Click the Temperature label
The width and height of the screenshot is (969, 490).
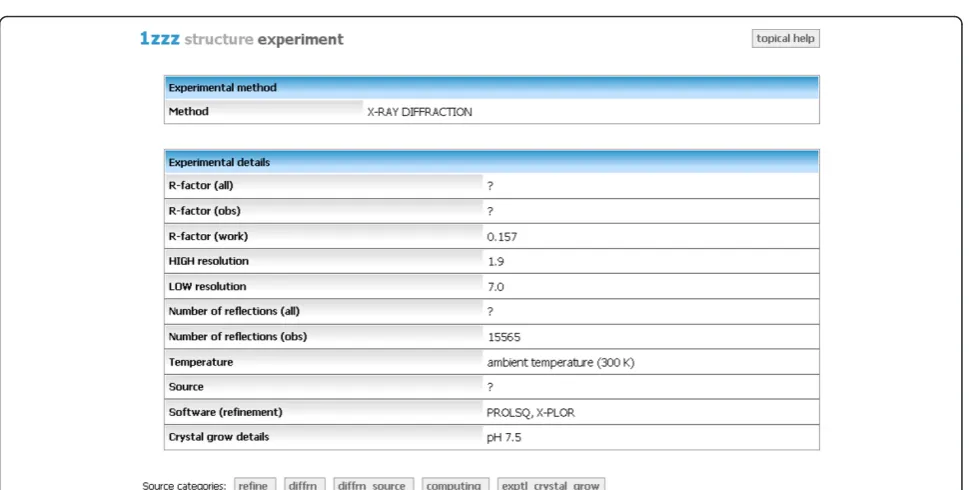[x=201, y=362]
